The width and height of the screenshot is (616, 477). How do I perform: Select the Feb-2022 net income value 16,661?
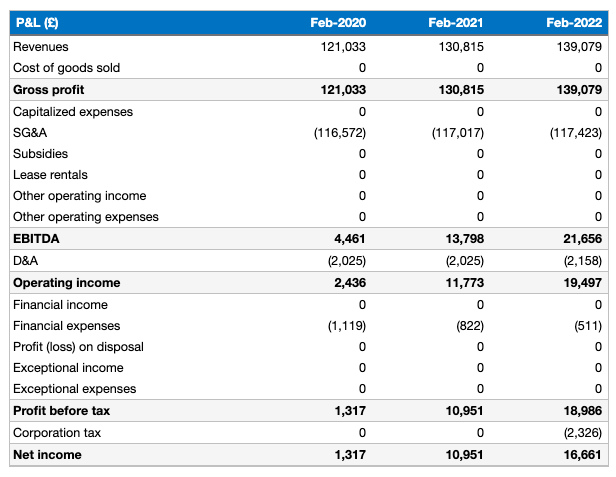pyautogui.click(x=585, y=455)
